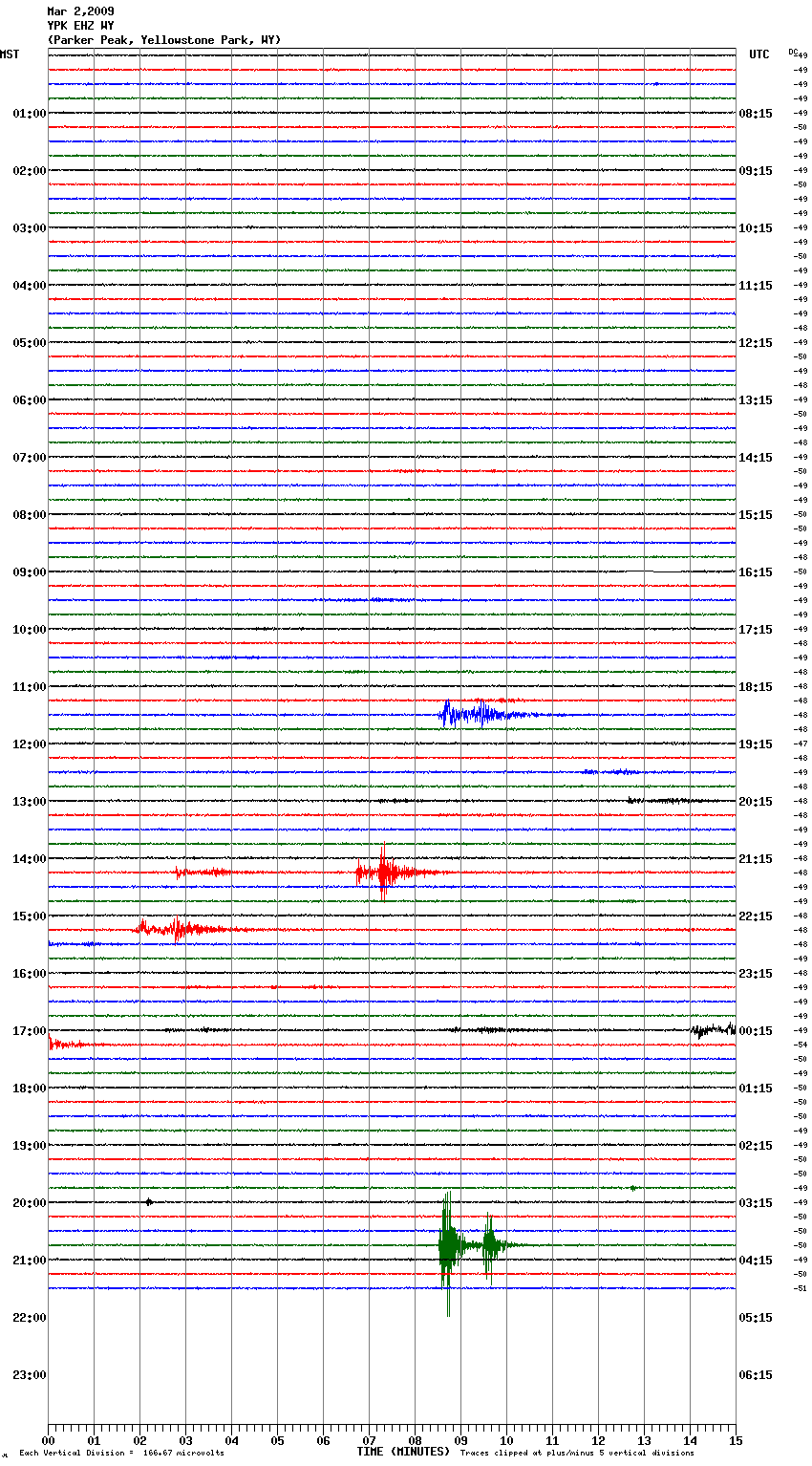Click the "TIME (MINUTES)" axis title
Screen dimensions: 812x1466
pos(403,1452)
